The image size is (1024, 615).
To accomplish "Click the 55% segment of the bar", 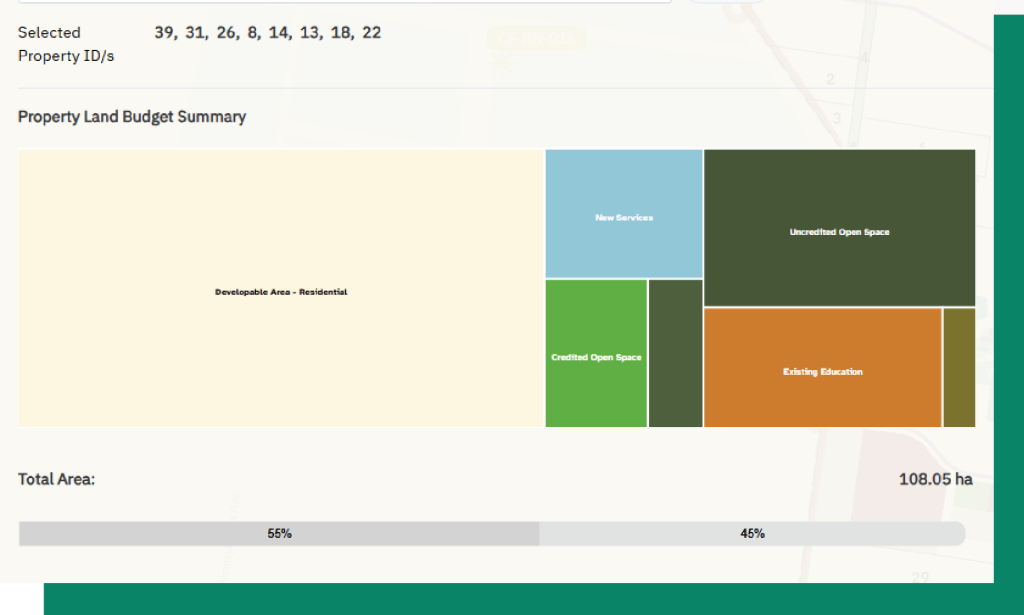I will click(x=279, y=534).
